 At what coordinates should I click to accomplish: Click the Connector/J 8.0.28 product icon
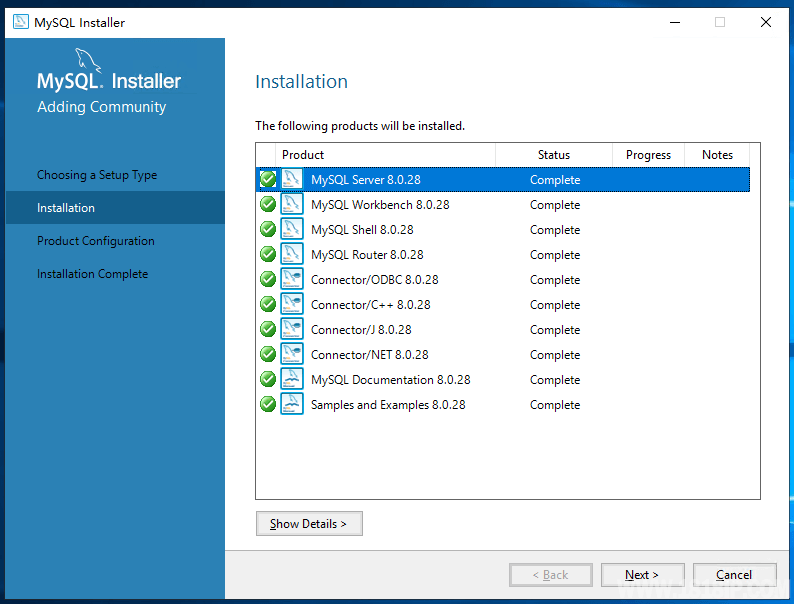tap(292, 329)
